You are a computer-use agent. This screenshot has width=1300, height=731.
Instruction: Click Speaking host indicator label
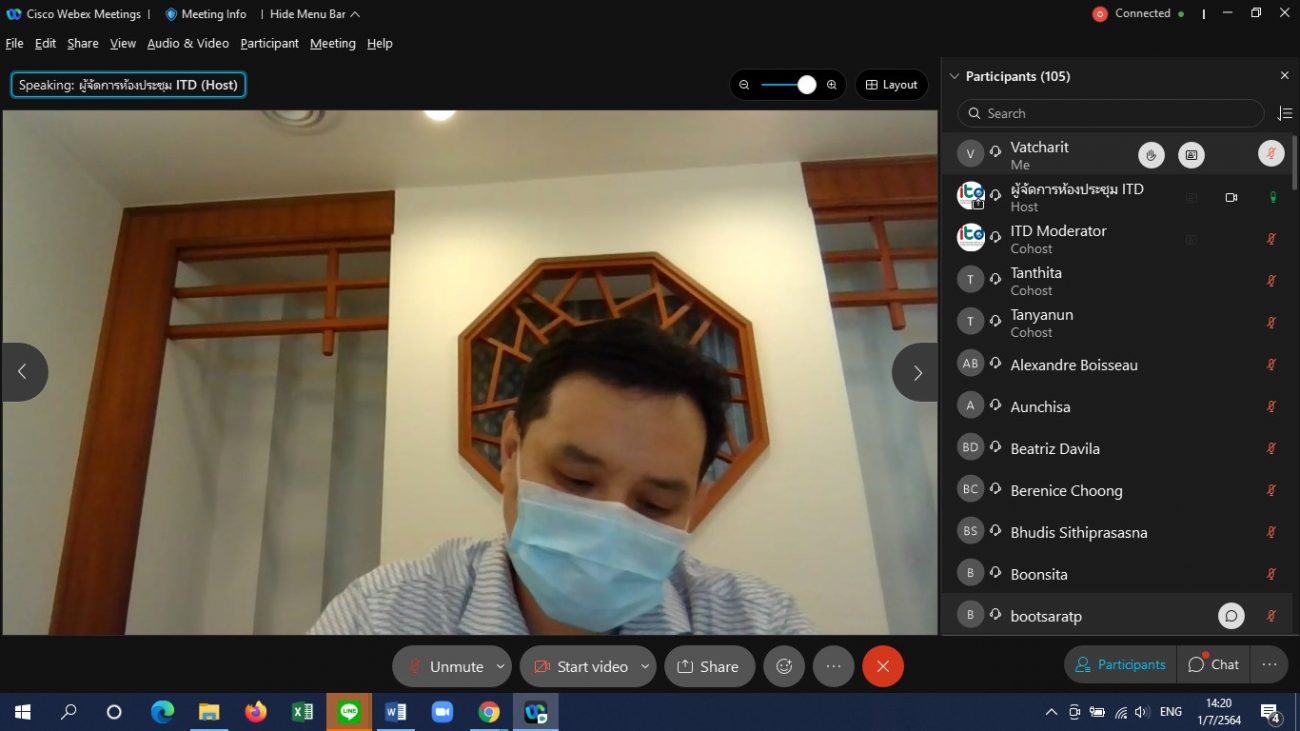(x=128, y=85)
